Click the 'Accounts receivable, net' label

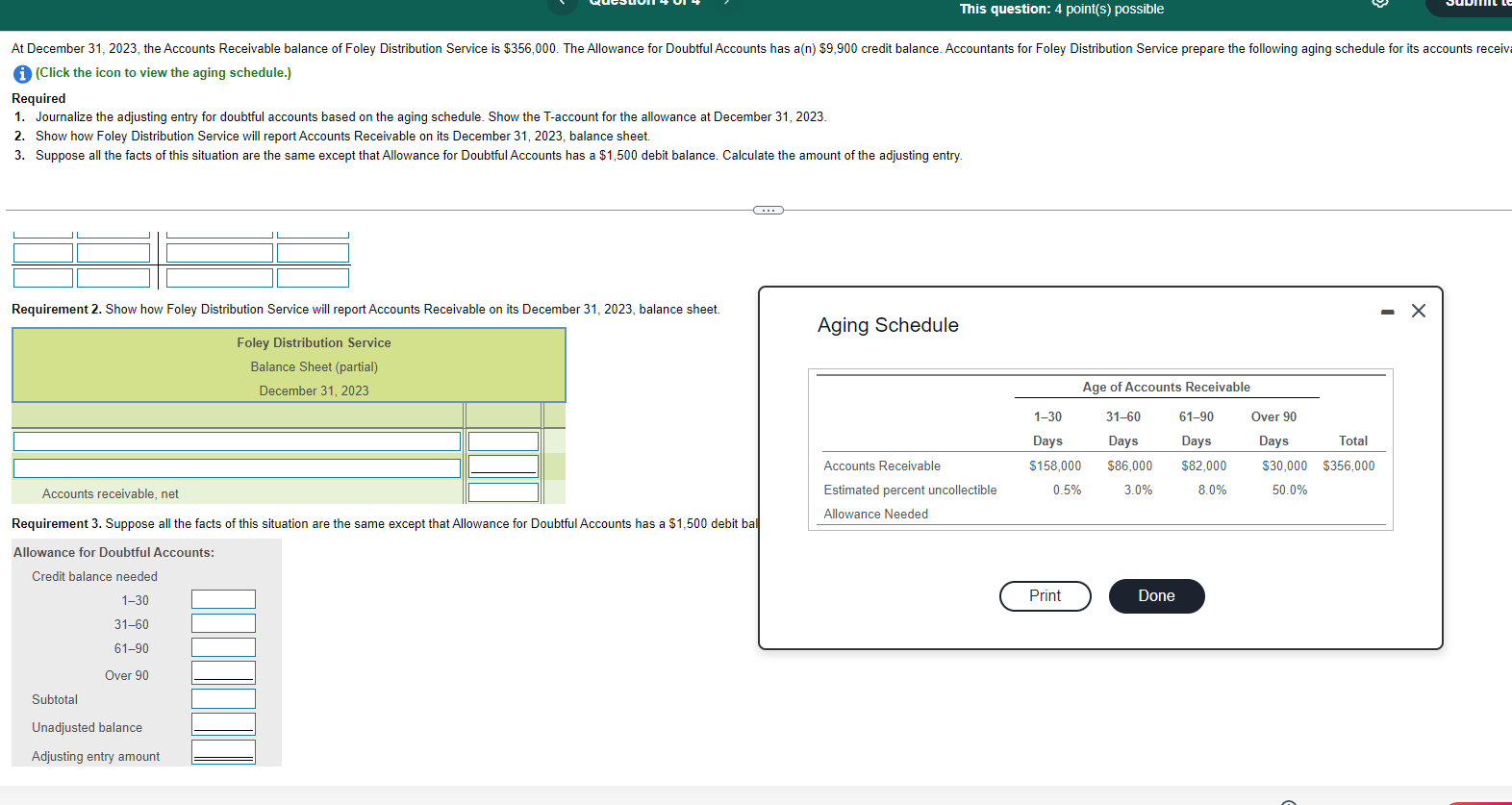110,493
